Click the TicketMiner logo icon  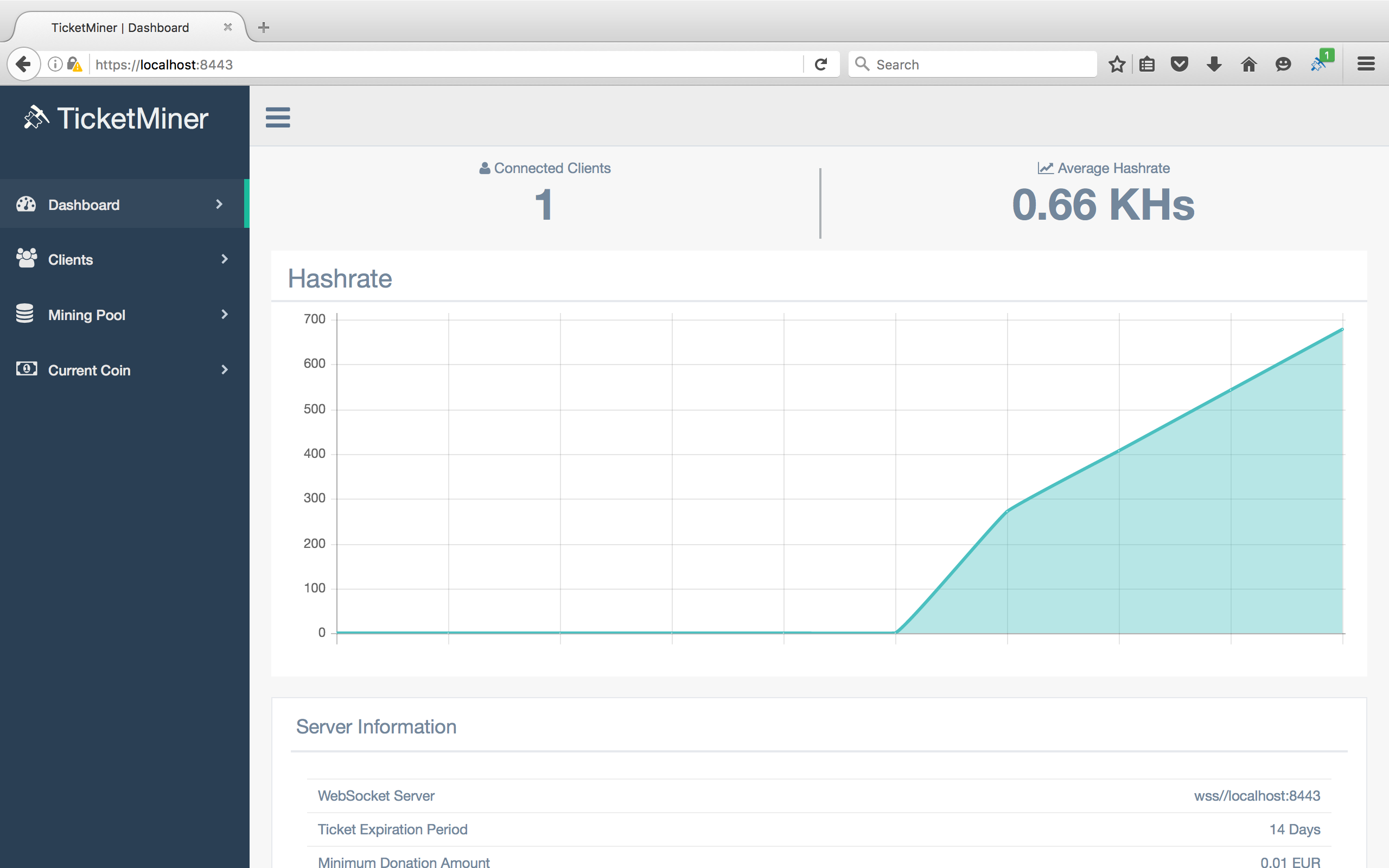(36, 118)
